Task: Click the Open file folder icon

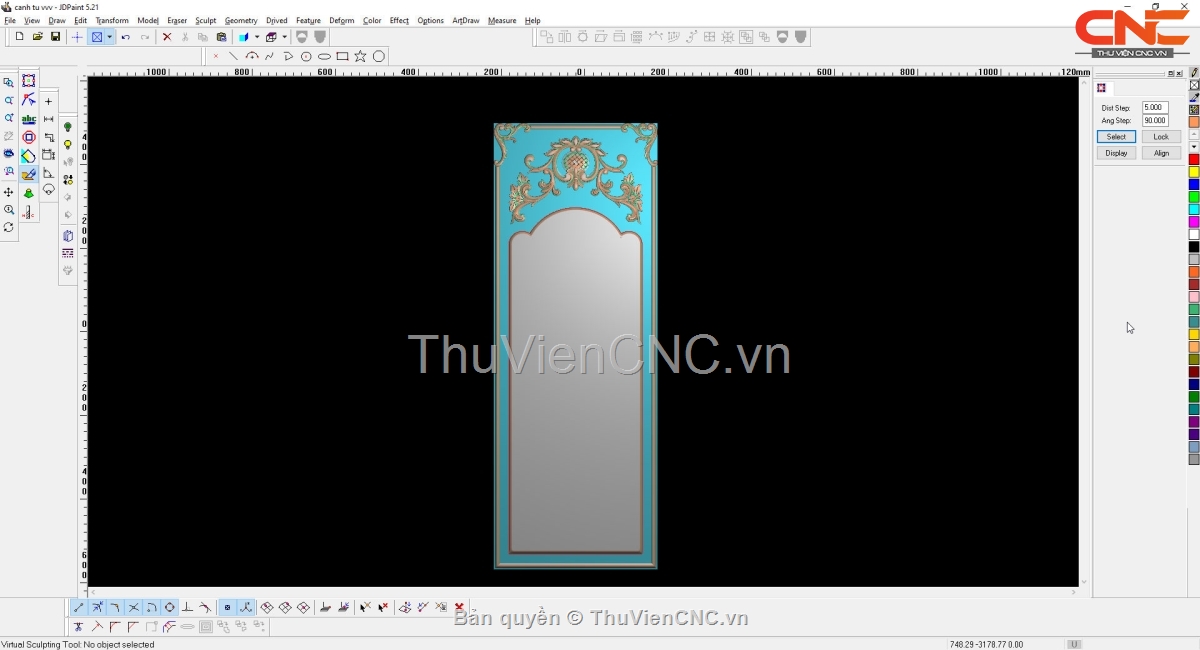Action: 37,37
